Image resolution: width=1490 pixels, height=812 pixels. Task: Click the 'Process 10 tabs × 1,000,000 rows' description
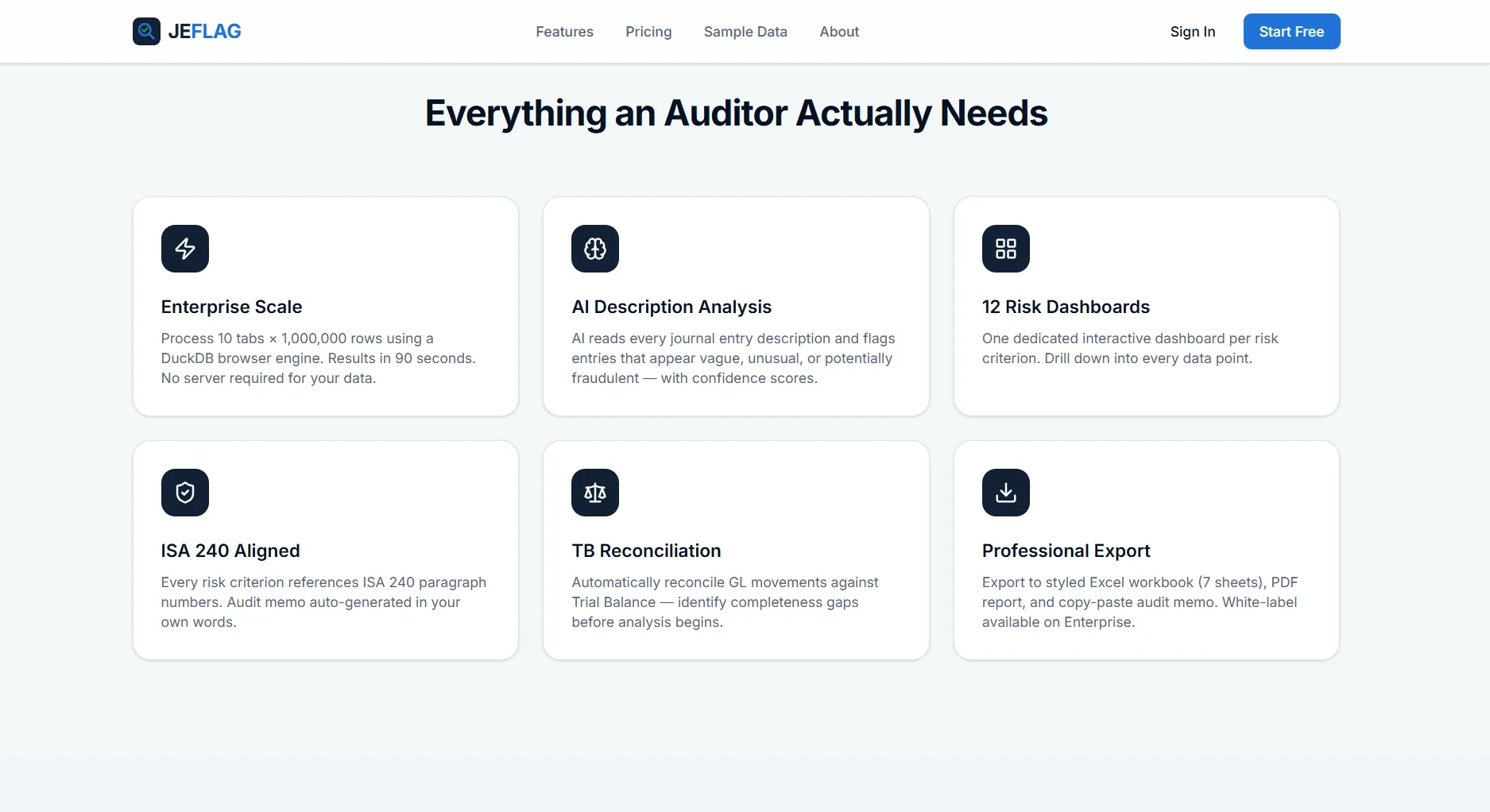click(x=318, y=358)
